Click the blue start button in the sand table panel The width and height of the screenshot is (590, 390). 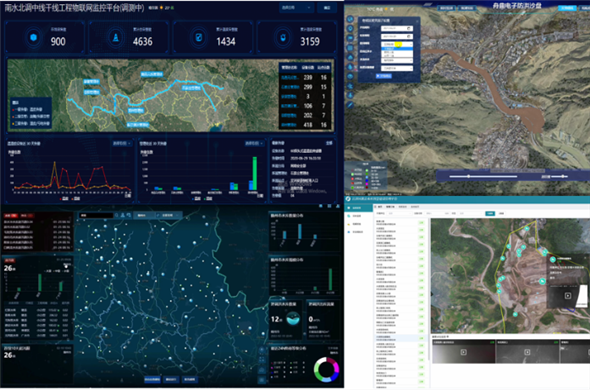384,76
